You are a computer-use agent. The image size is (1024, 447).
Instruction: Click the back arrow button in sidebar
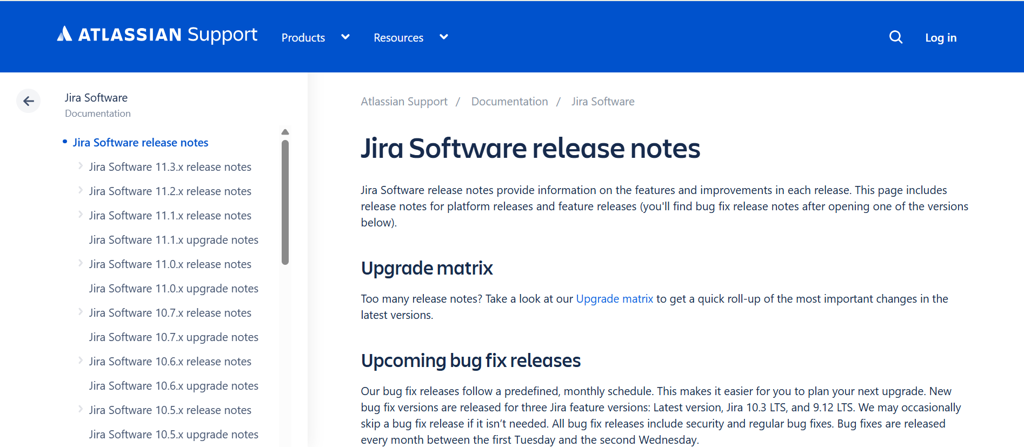28,101
